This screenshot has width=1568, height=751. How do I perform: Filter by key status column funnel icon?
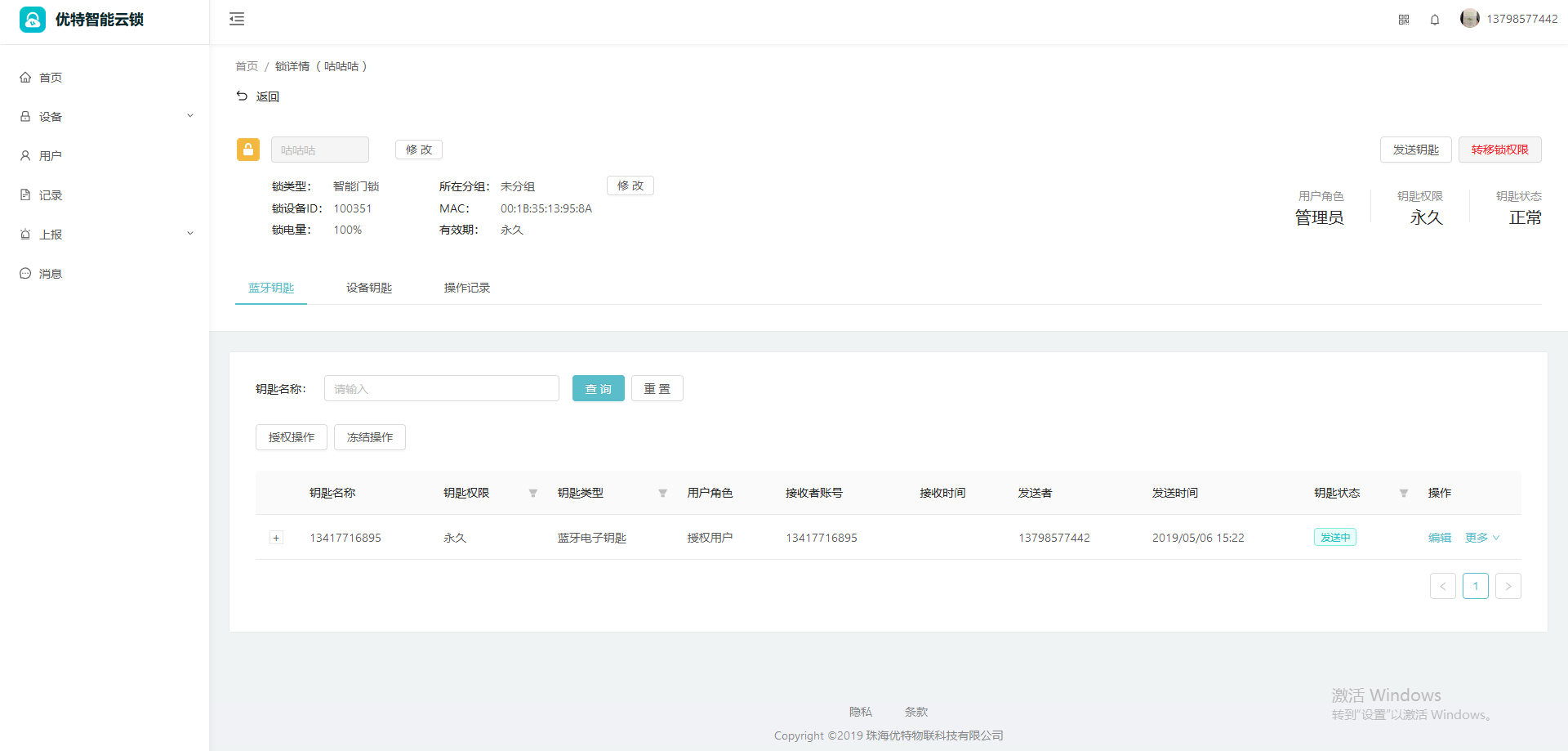(x=1403, y=493)
